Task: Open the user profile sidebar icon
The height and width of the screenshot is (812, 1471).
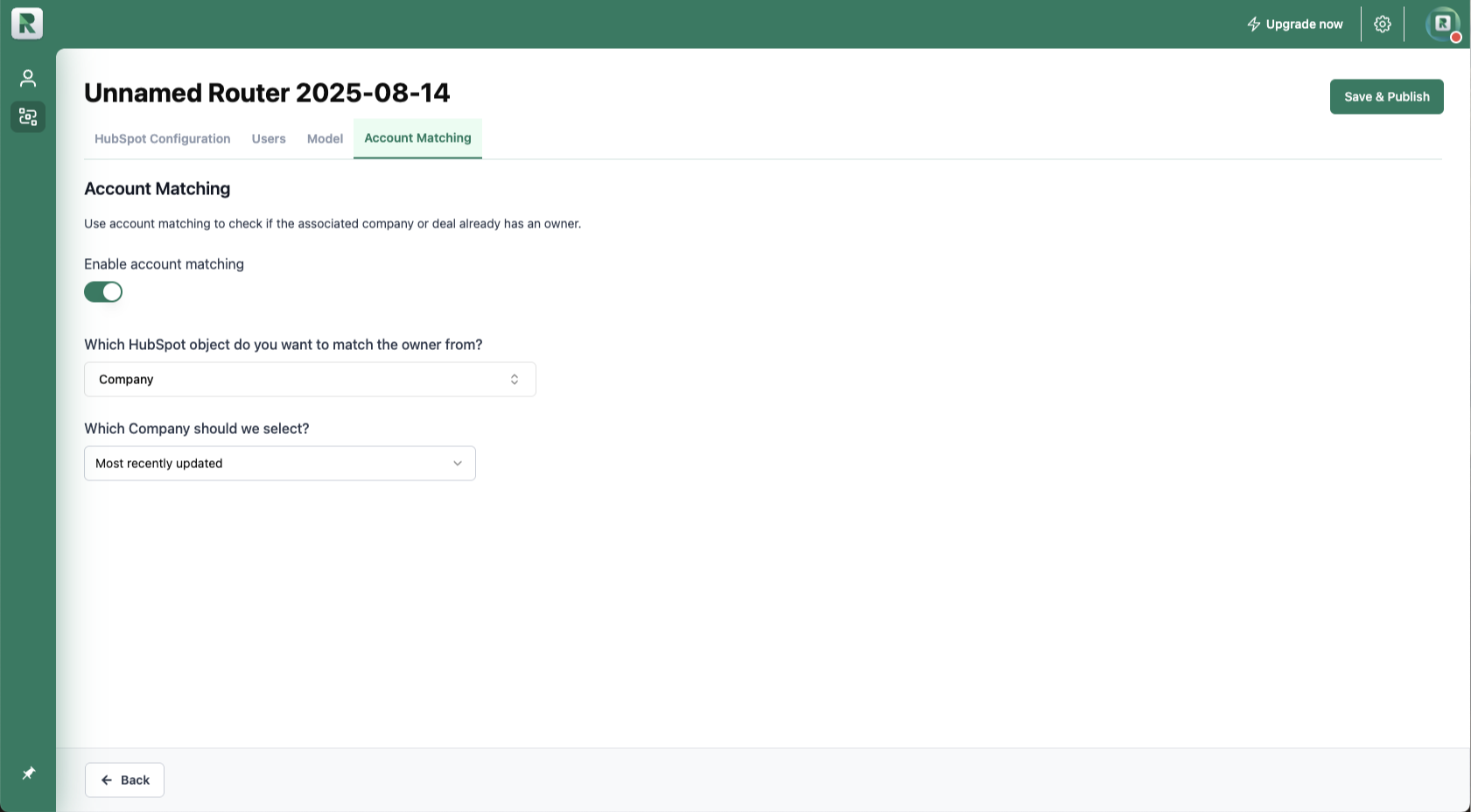Action: 28,79
